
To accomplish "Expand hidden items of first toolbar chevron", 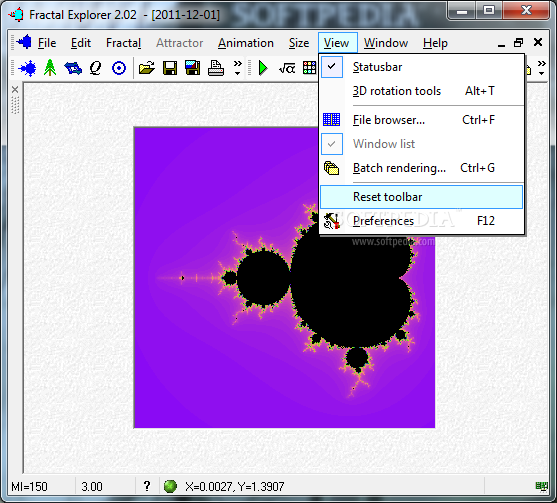I will [237, 67].
